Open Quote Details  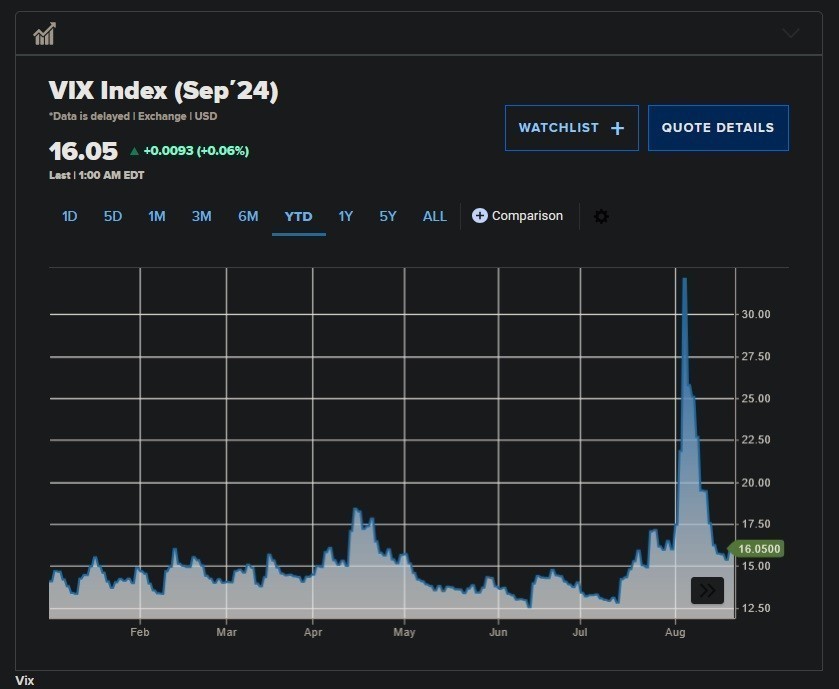click(x=718, y=128)
